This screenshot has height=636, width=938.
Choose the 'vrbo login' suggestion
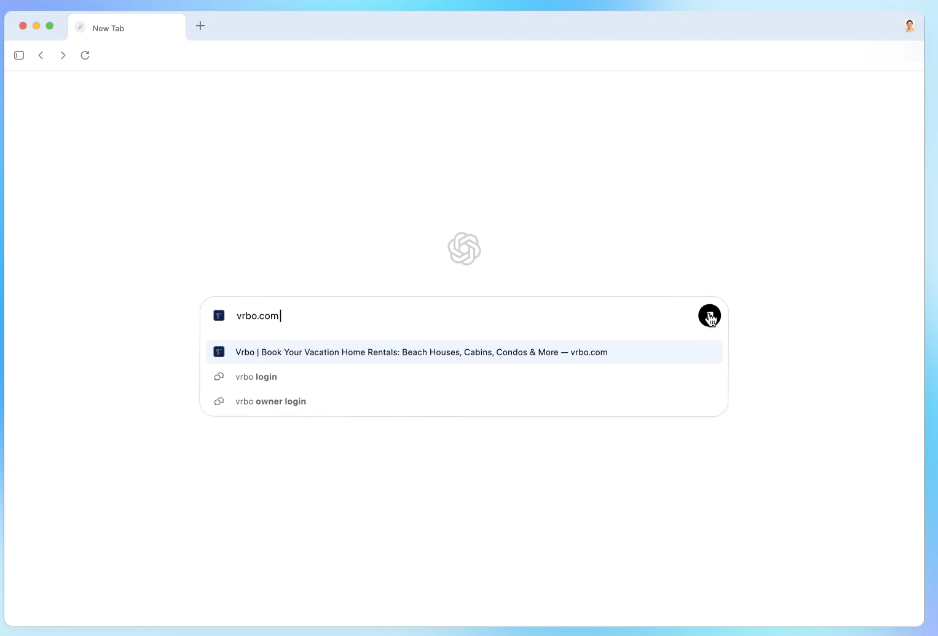click(x=256, y=377)
